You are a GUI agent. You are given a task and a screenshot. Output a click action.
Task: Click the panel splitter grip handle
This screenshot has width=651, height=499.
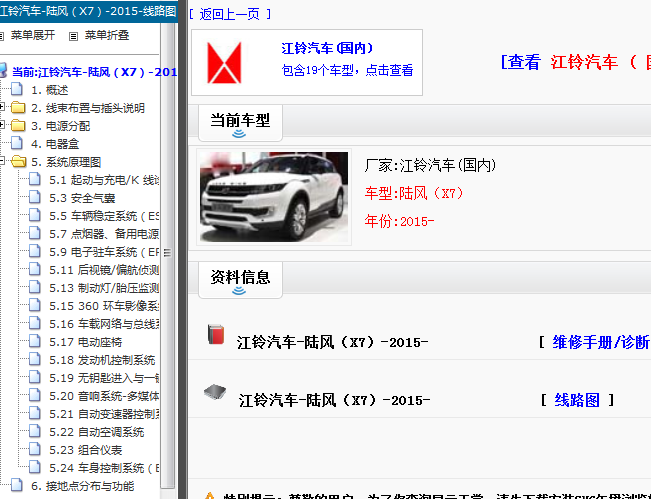point(167,252)
